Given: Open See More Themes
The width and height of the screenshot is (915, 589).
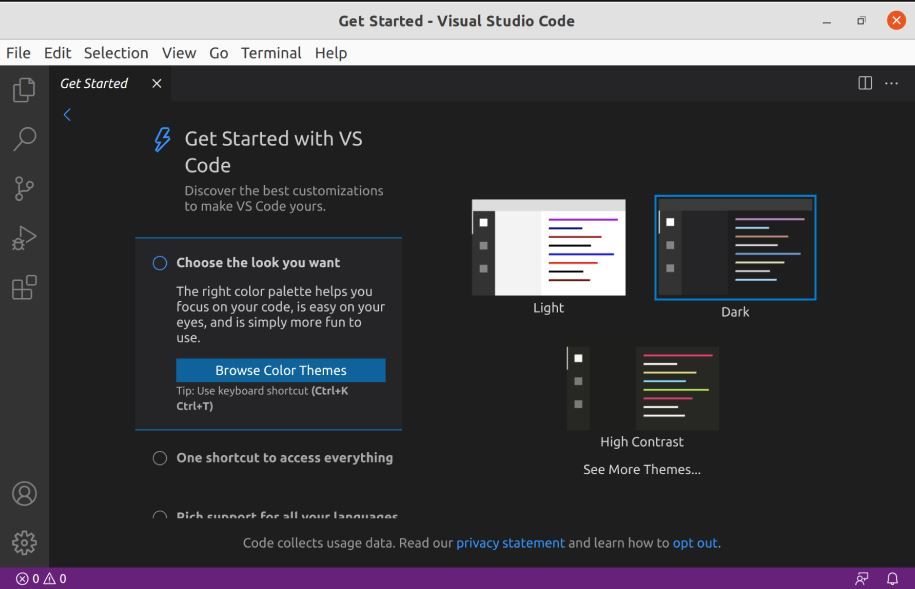Looking at the screenshot, I should 642,468.
